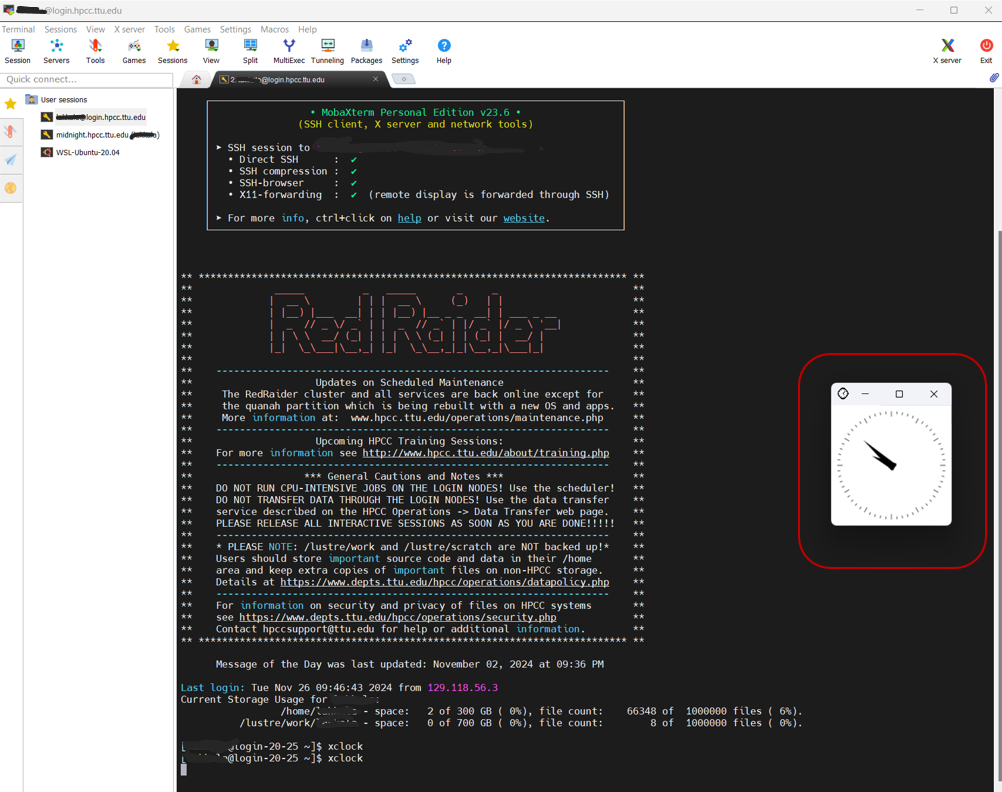Open the training.php URL link
The image size is (1002, 792).
[x=486, y=453]
